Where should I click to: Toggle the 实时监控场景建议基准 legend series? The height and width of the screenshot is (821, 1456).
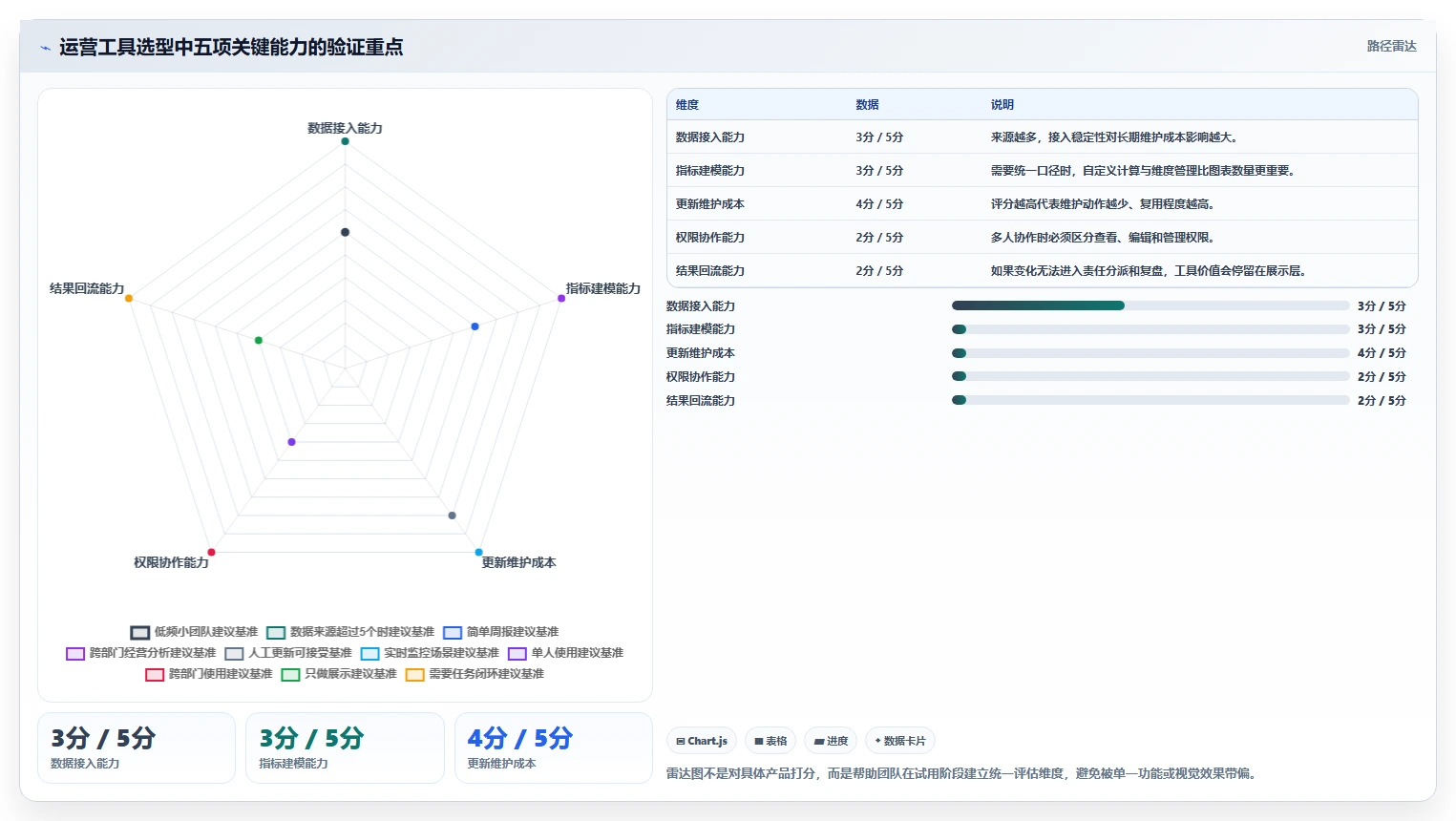tap(430, 653)
